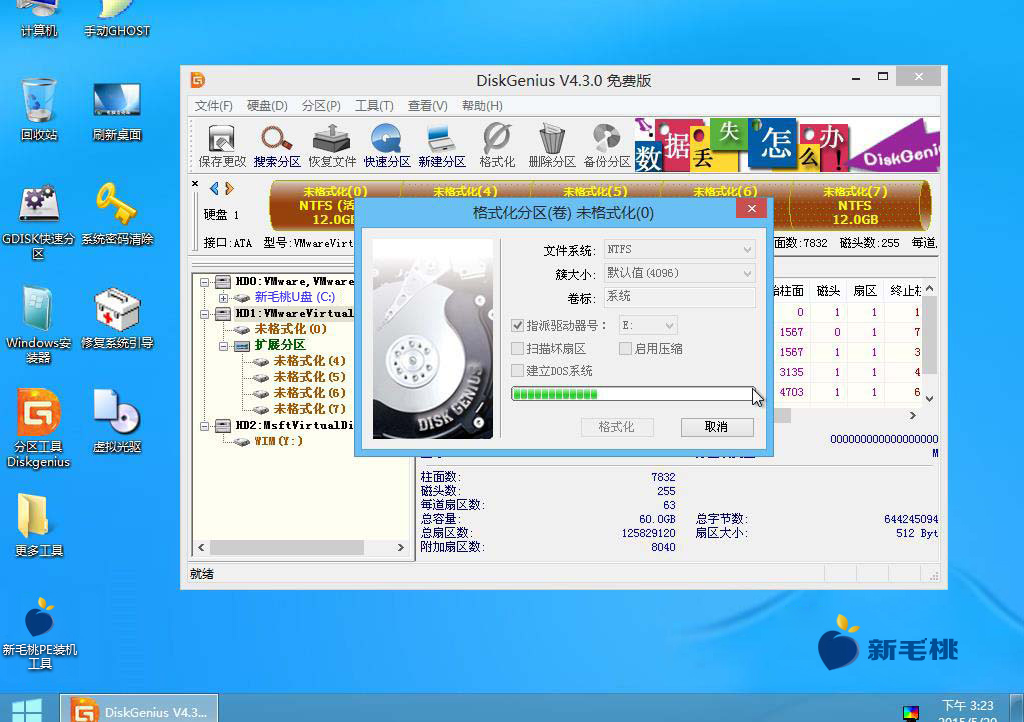Toggle the 建立DOS系统 checkbox
The width and height of the screenshot is (1024, 722).
[517, 371]
